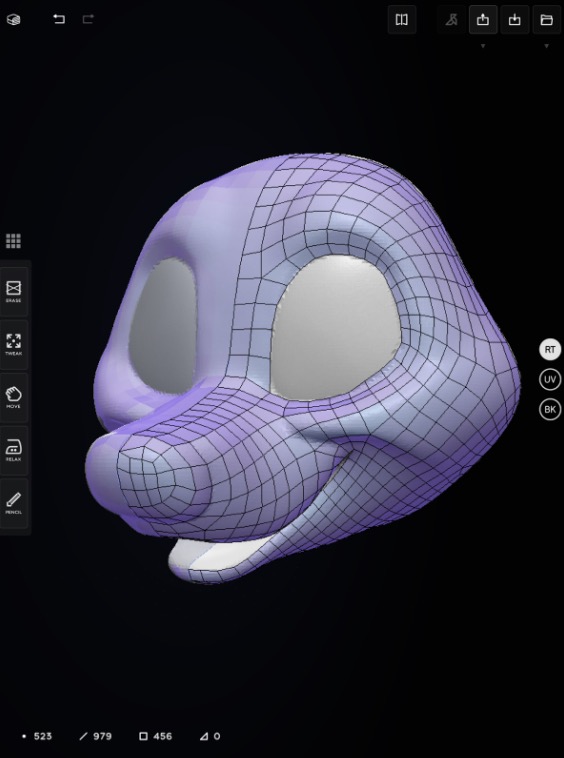Open the manual book icon

402,19
